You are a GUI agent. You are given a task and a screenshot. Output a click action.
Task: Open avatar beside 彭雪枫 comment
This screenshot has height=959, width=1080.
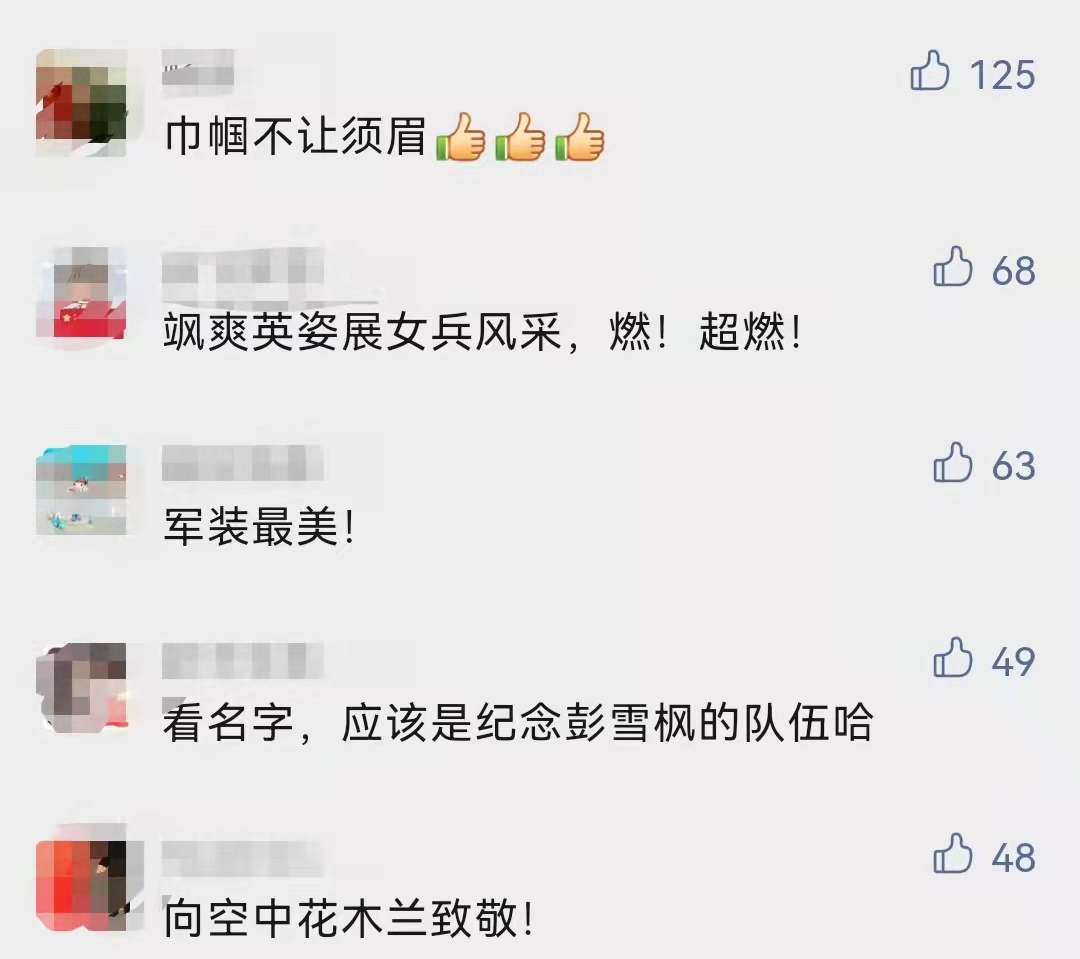coord(81,687)
